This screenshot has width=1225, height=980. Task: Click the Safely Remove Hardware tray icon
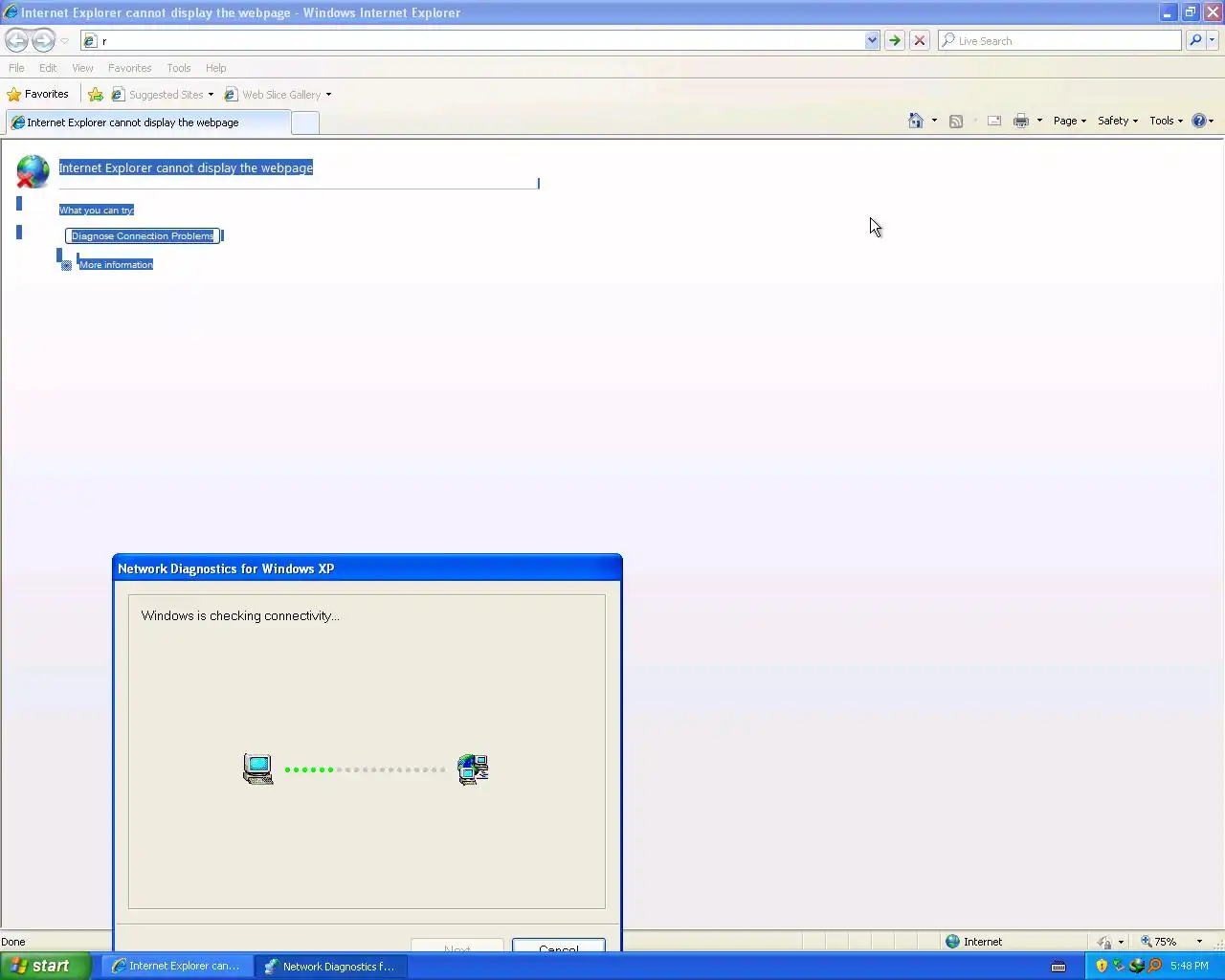1119,966
